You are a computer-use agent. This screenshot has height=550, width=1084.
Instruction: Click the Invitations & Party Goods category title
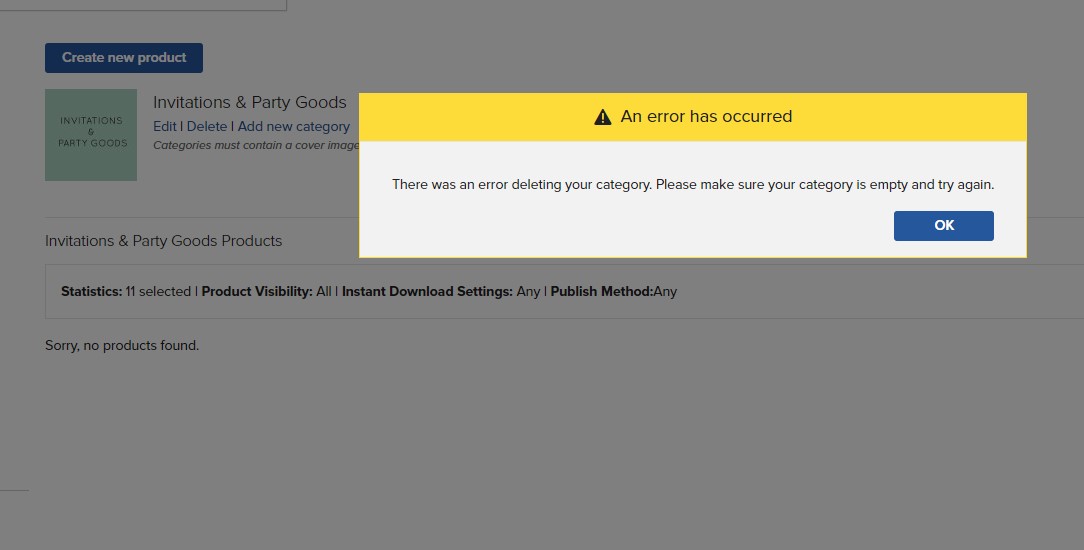coord(250,102)
